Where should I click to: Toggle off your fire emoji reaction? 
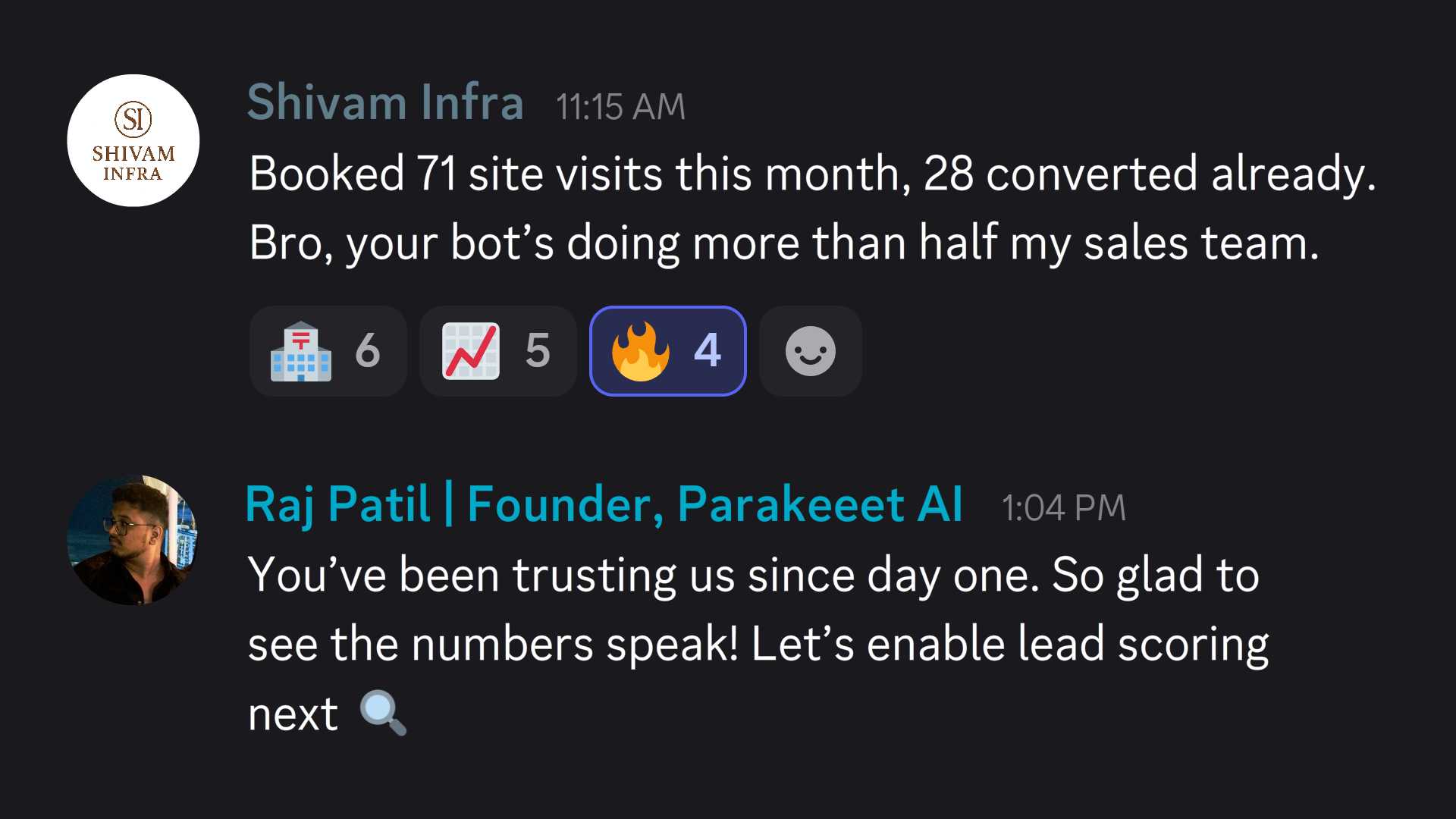tap(667, 350)
